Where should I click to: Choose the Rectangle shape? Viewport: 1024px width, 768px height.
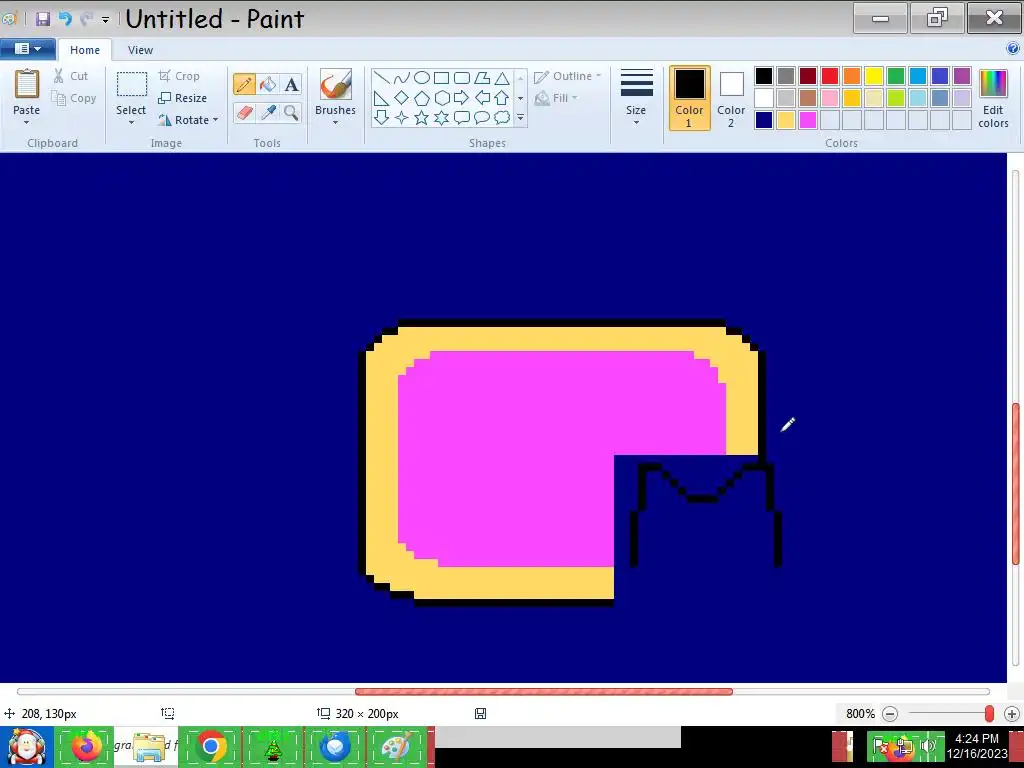(441, 78)
